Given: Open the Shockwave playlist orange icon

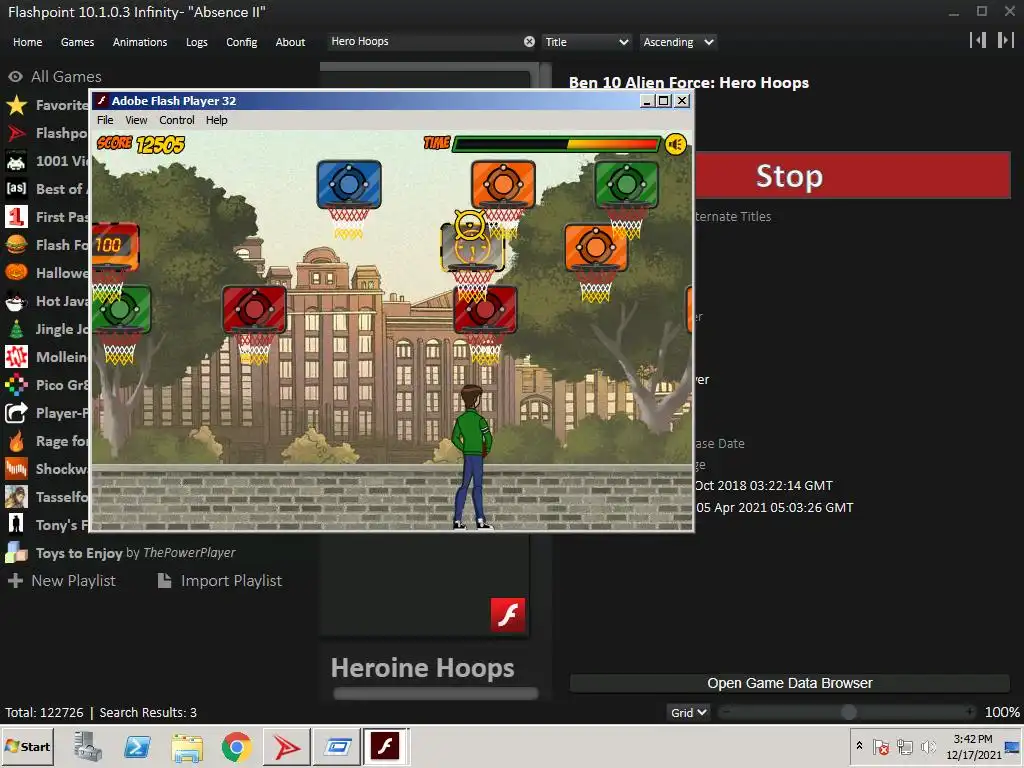Looking at the screenshot, I should pos(16,469).
